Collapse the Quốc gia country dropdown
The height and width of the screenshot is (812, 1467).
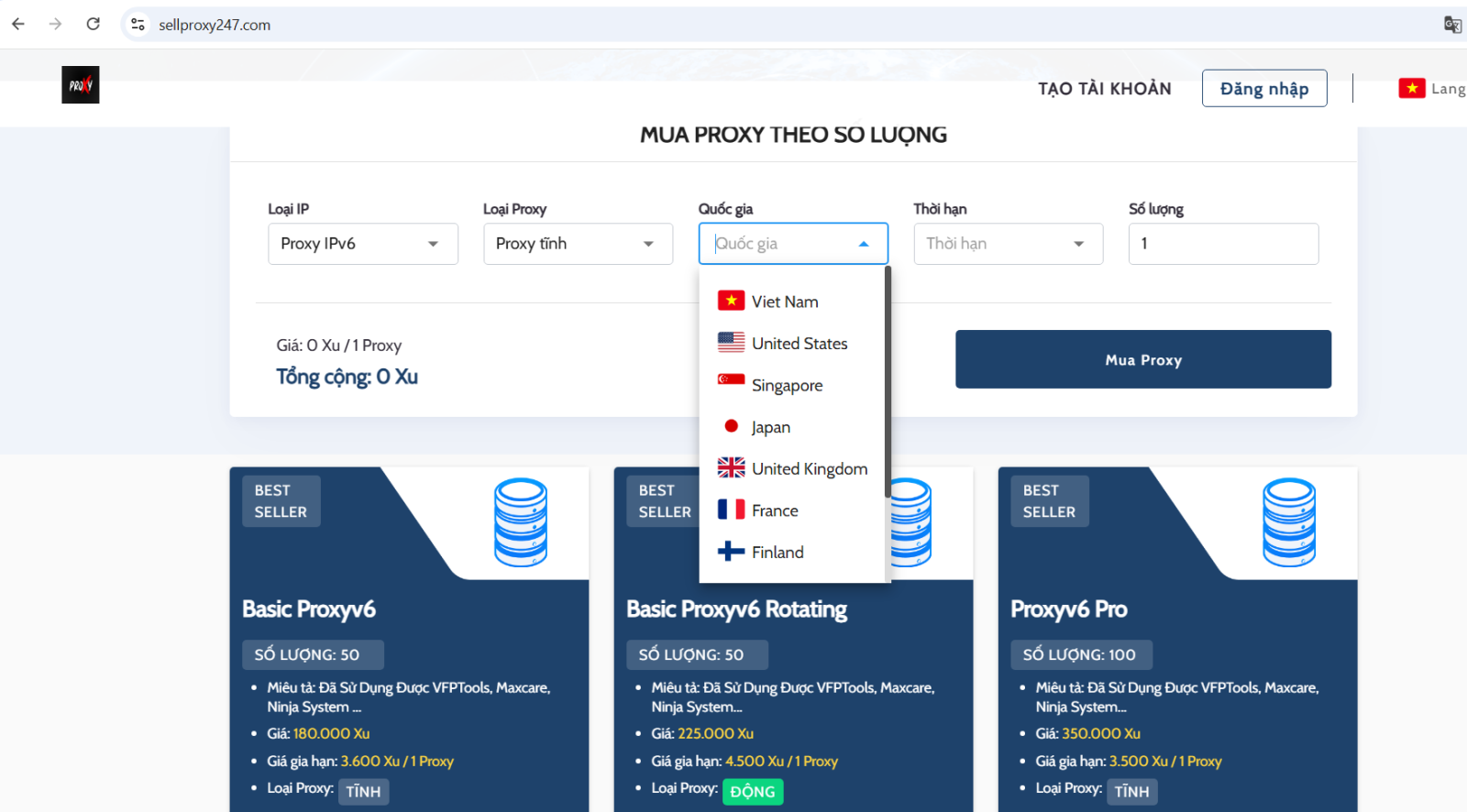coord(863,244)
